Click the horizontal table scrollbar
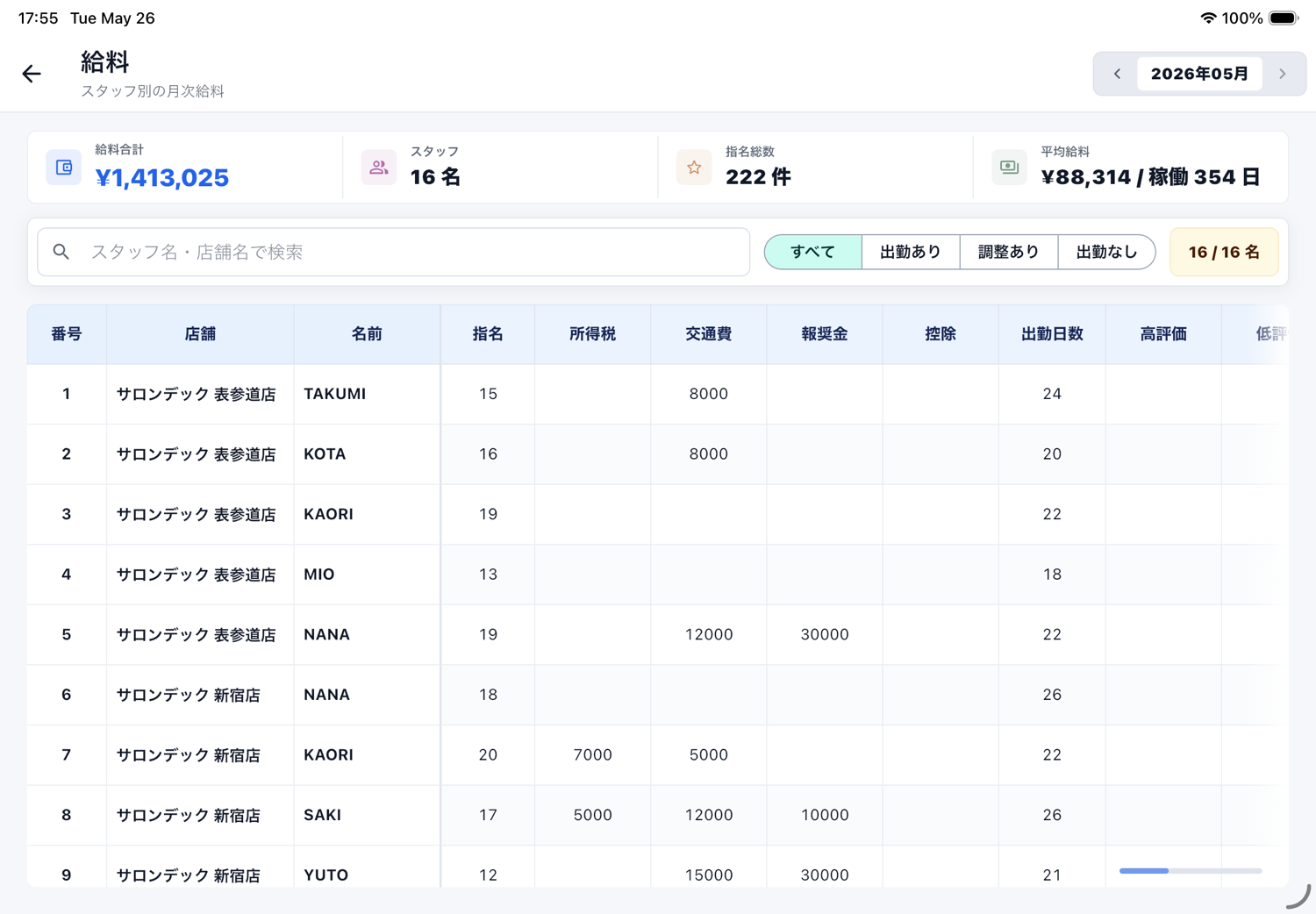 pyautogui.click(x=1191, y=871)
